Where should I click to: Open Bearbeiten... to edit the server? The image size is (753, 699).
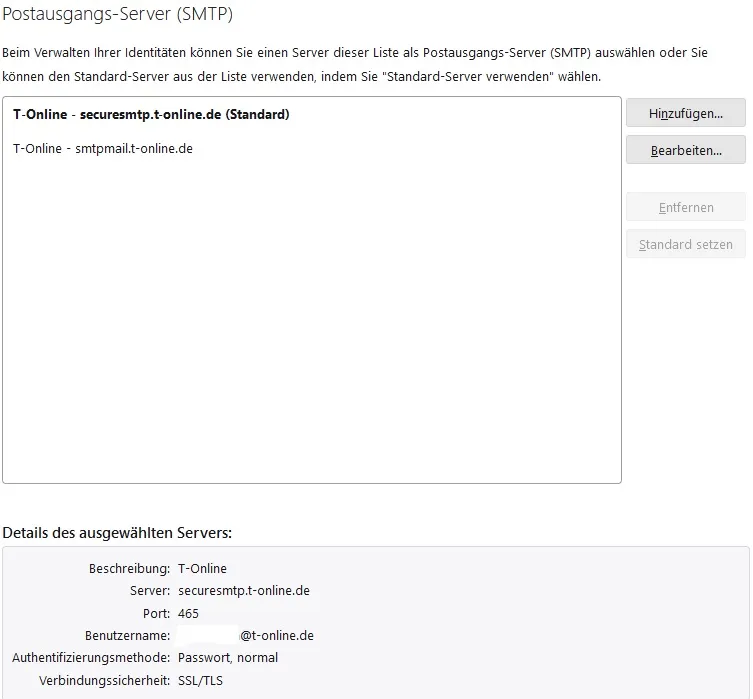click(x=685, y=150)
